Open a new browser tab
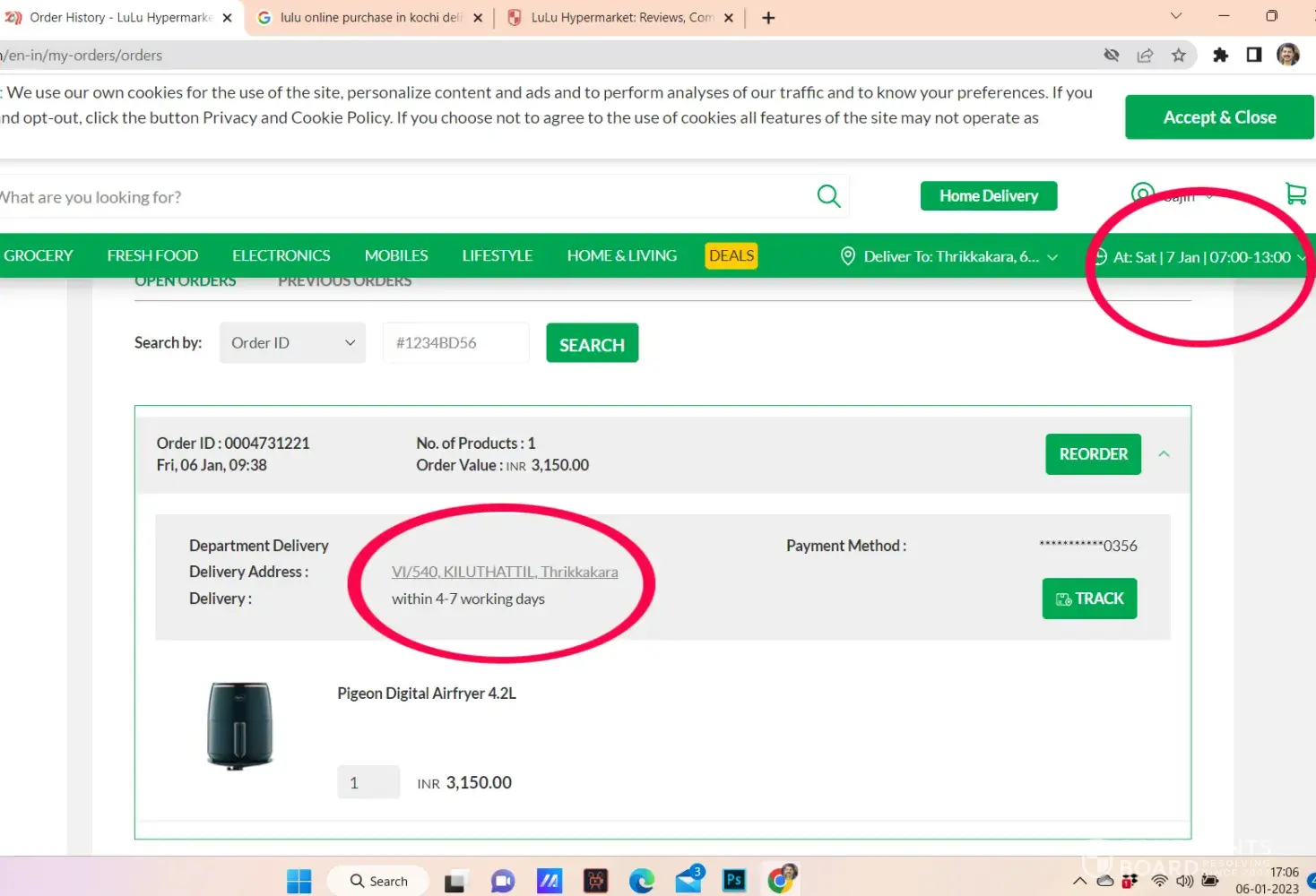The width and height of the screenshot is (1316, 896). (x=768, y=18)
